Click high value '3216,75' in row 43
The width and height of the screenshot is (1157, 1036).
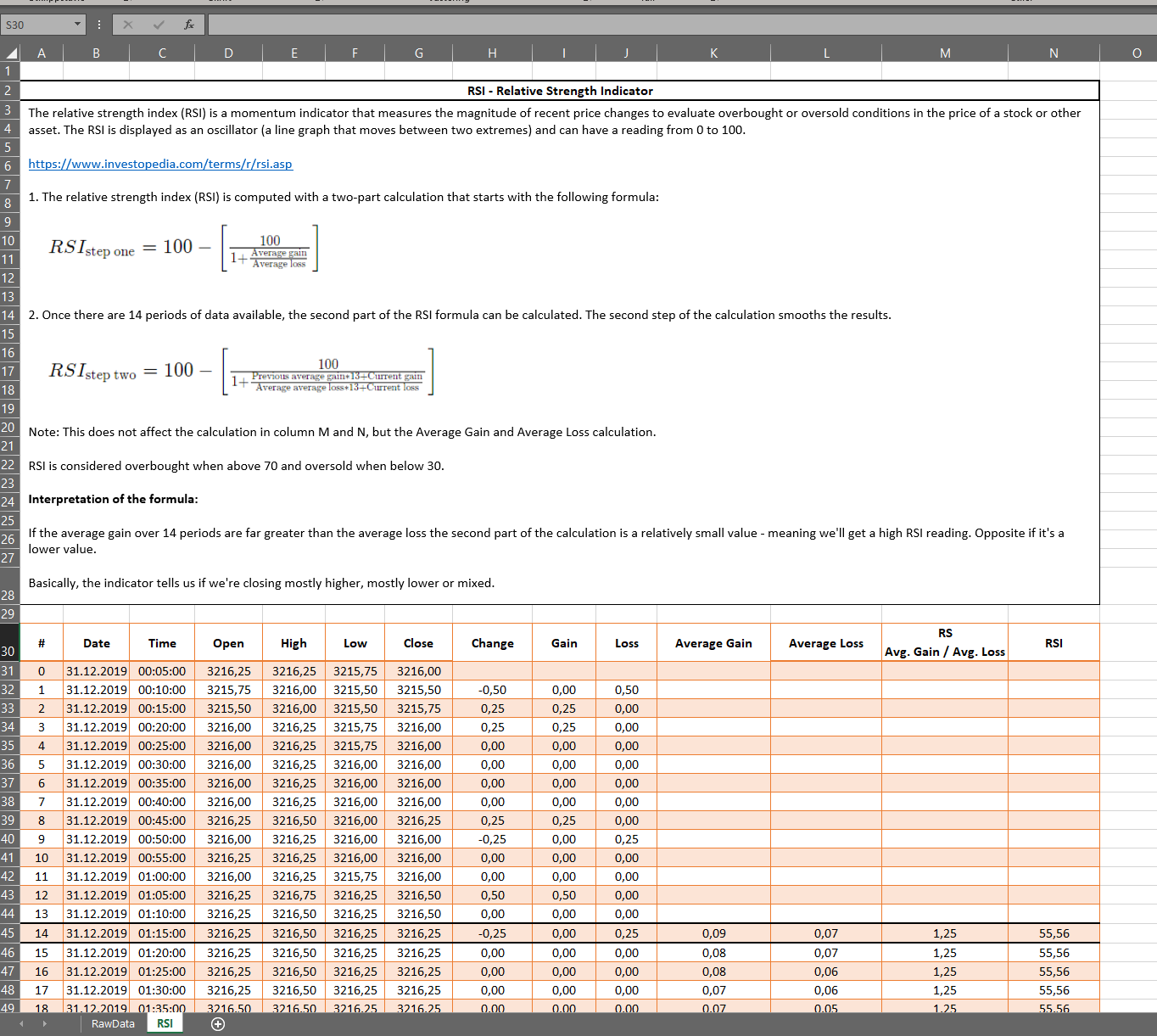pos(293,895)
